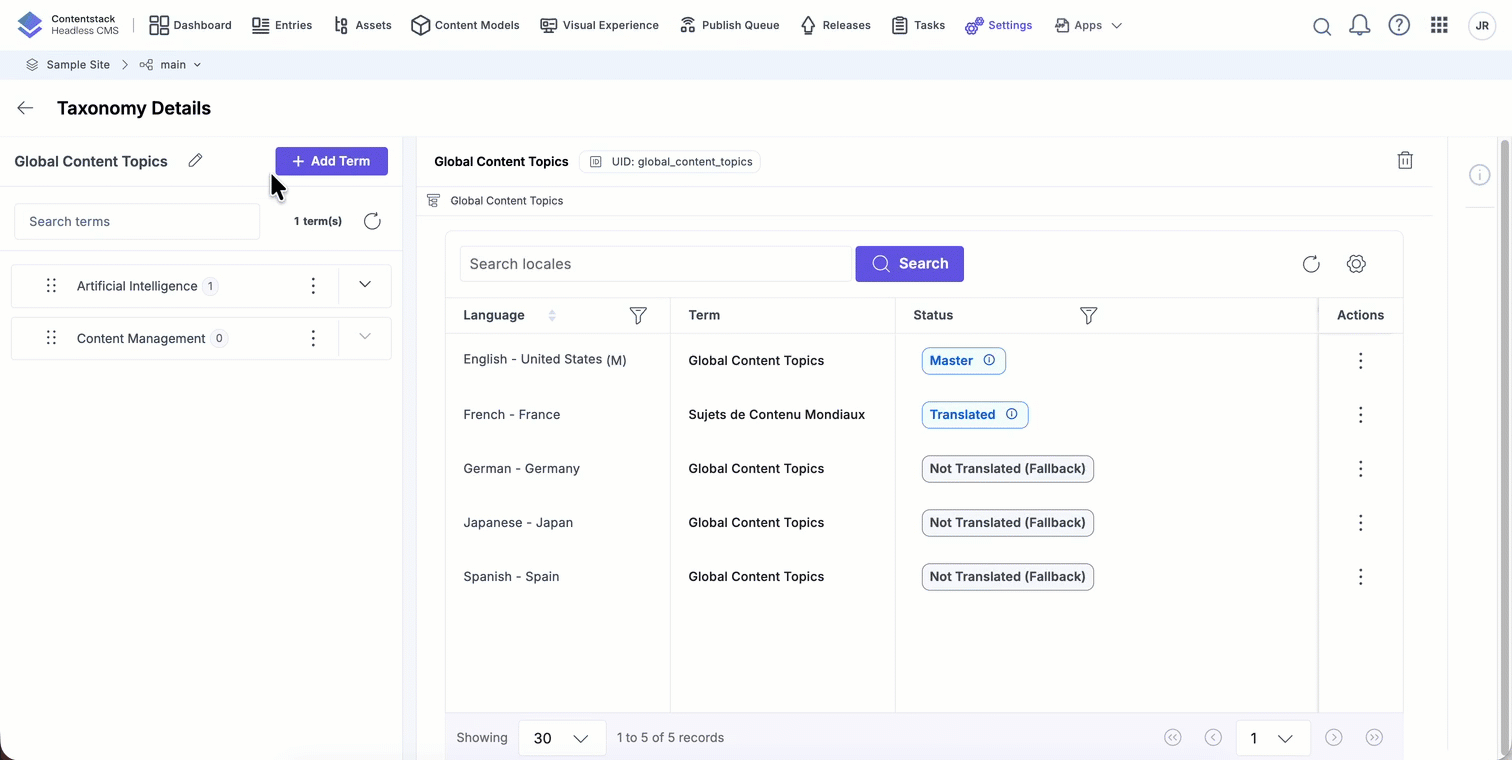Screen dimensions: 1512x760
Task: Click the Add Term button
Action: tap(331, 161)
